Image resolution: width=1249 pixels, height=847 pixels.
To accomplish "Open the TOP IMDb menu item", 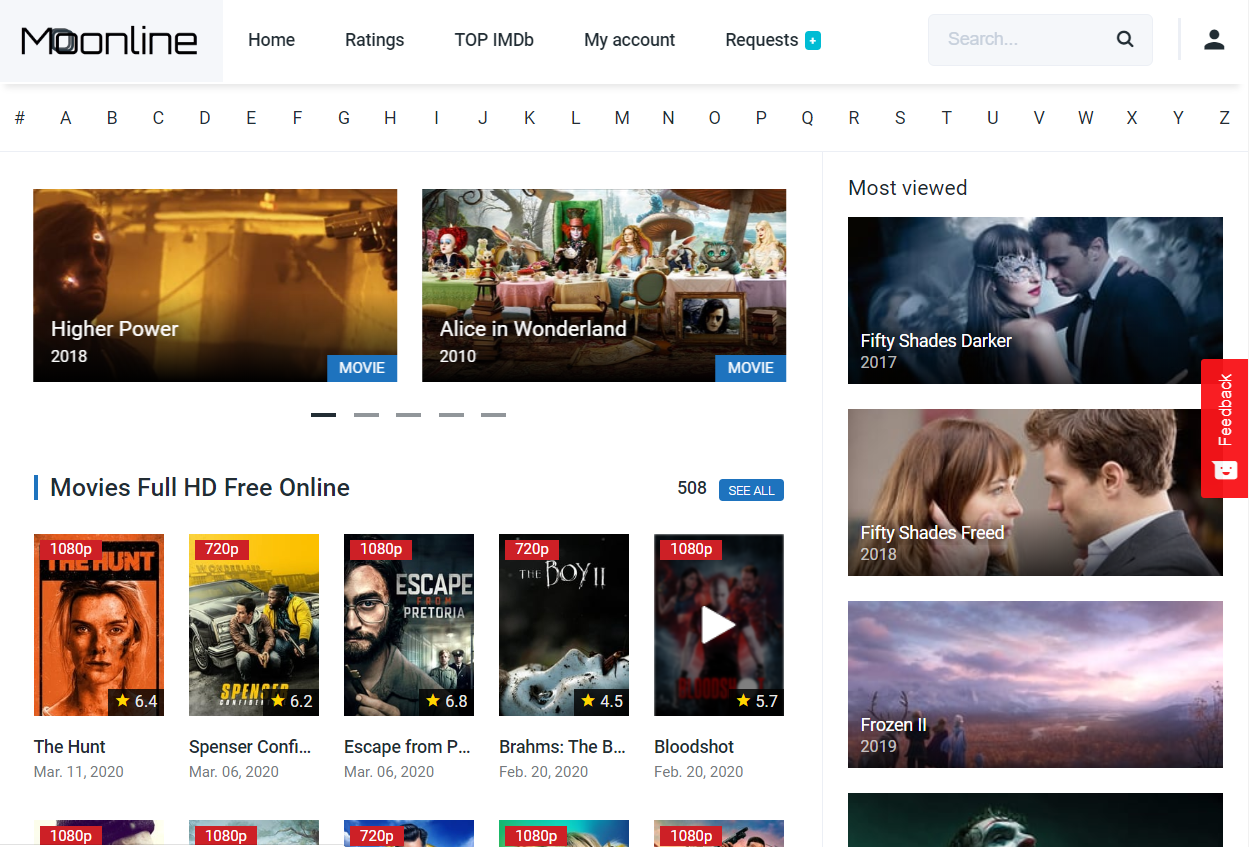I will pyautogui.click(x=494, y=40).
